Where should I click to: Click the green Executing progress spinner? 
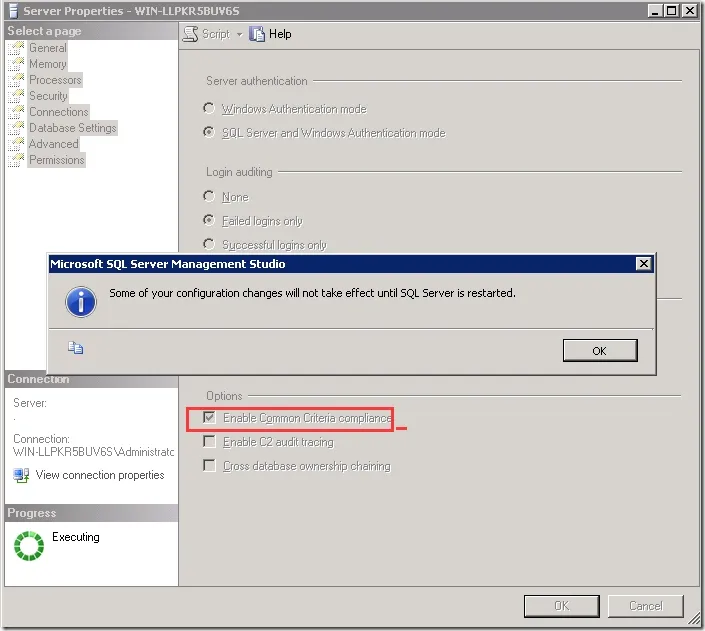[29, 546]
